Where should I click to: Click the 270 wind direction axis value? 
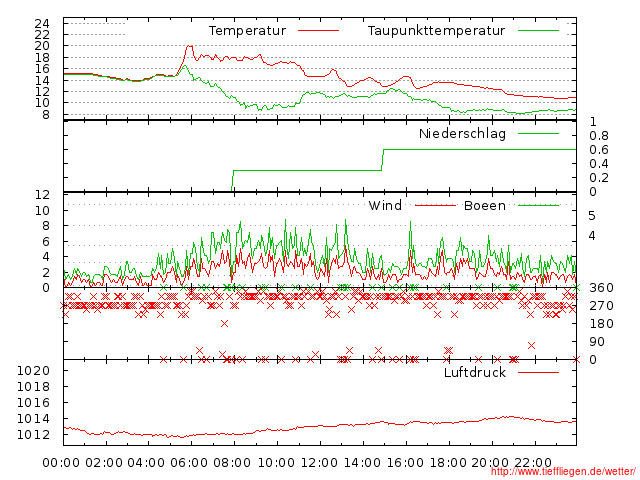tap(601, 306)
